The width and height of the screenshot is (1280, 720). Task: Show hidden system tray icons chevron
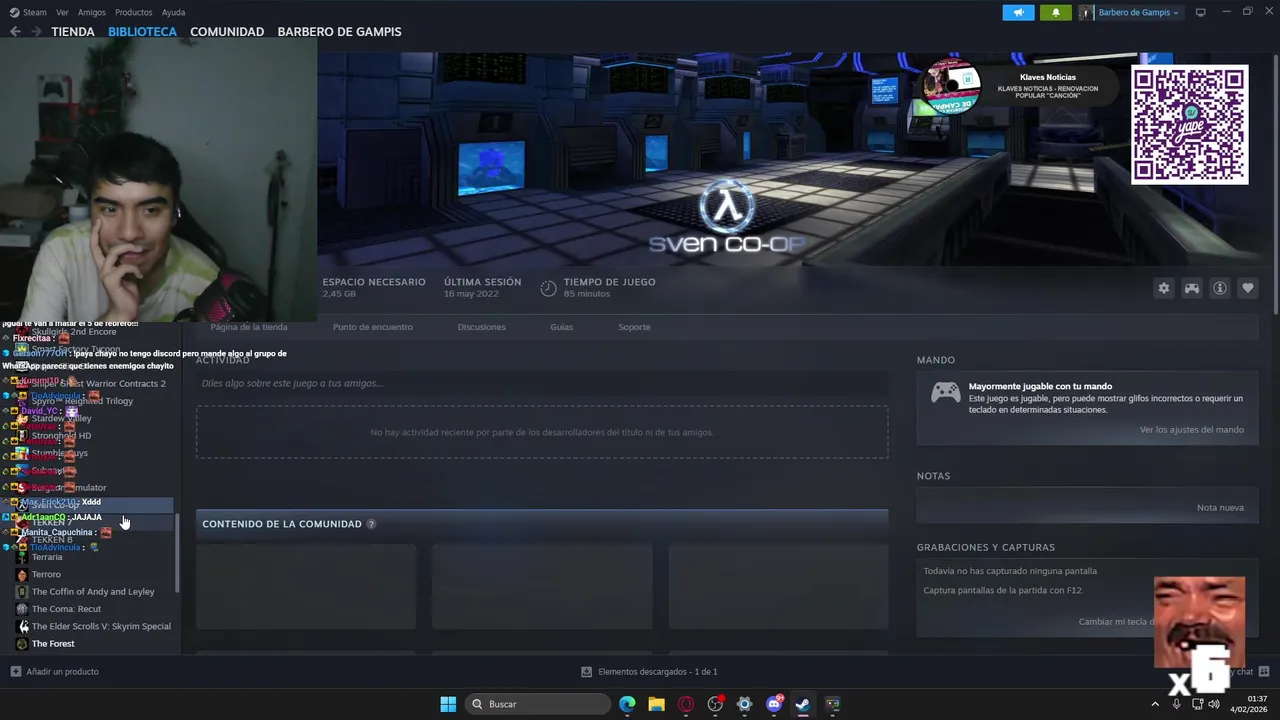1155,704
